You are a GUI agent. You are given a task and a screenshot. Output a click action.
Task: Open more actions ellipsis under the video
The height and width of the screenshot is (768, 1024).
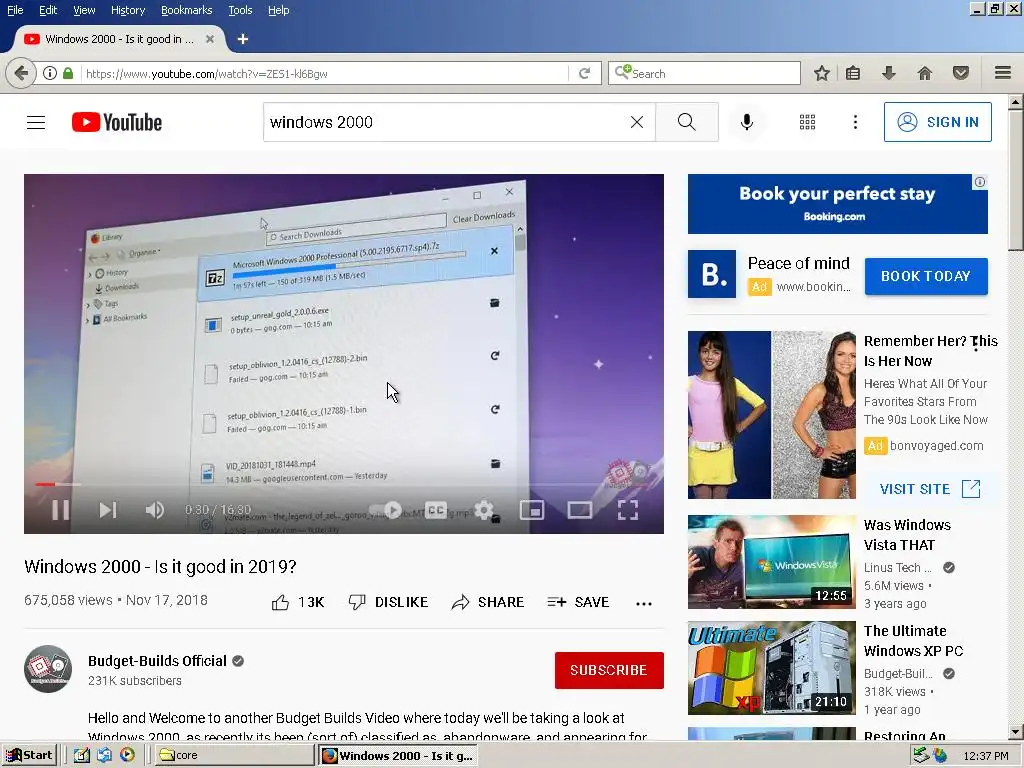(644, 603)
